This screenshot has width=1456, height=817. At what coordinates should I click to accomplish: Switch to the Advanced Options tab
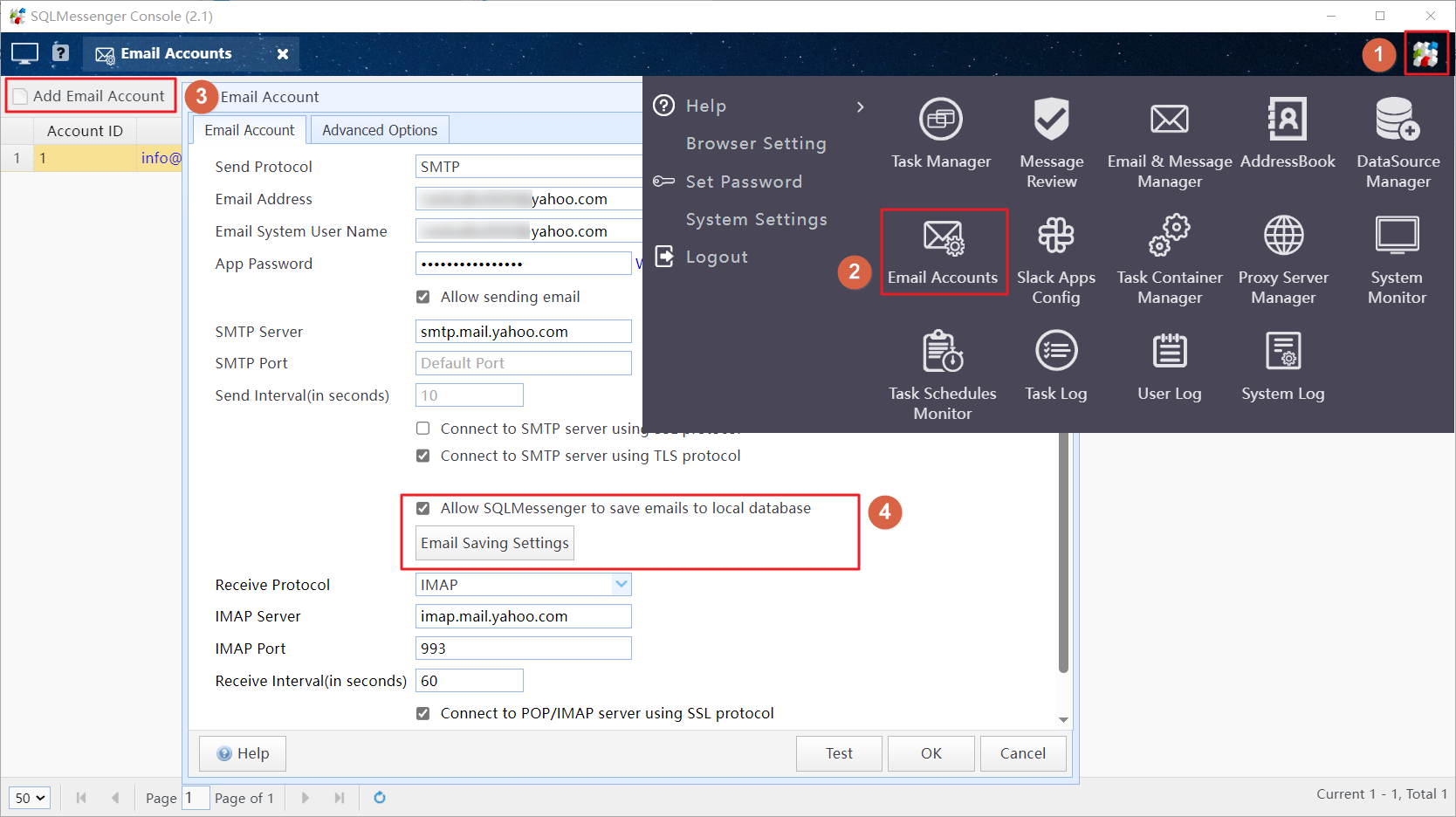click(380, 130)
